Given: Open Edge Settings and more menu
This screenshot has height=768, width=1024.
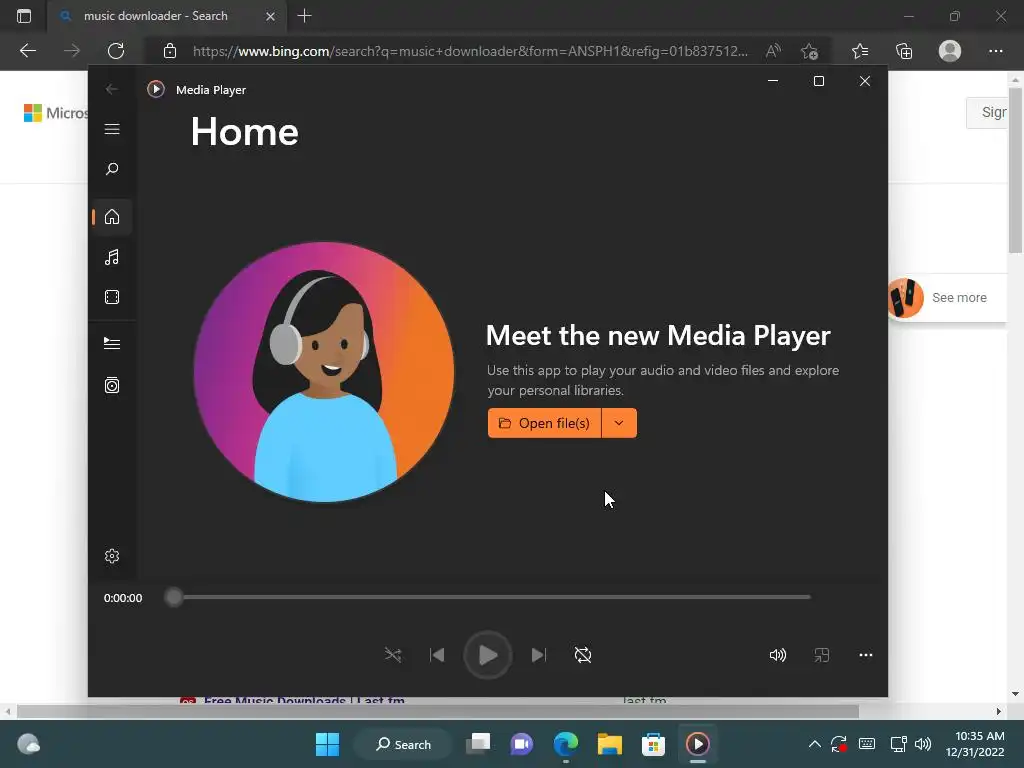Looking at the screenshot, I should tap(995, 51).
